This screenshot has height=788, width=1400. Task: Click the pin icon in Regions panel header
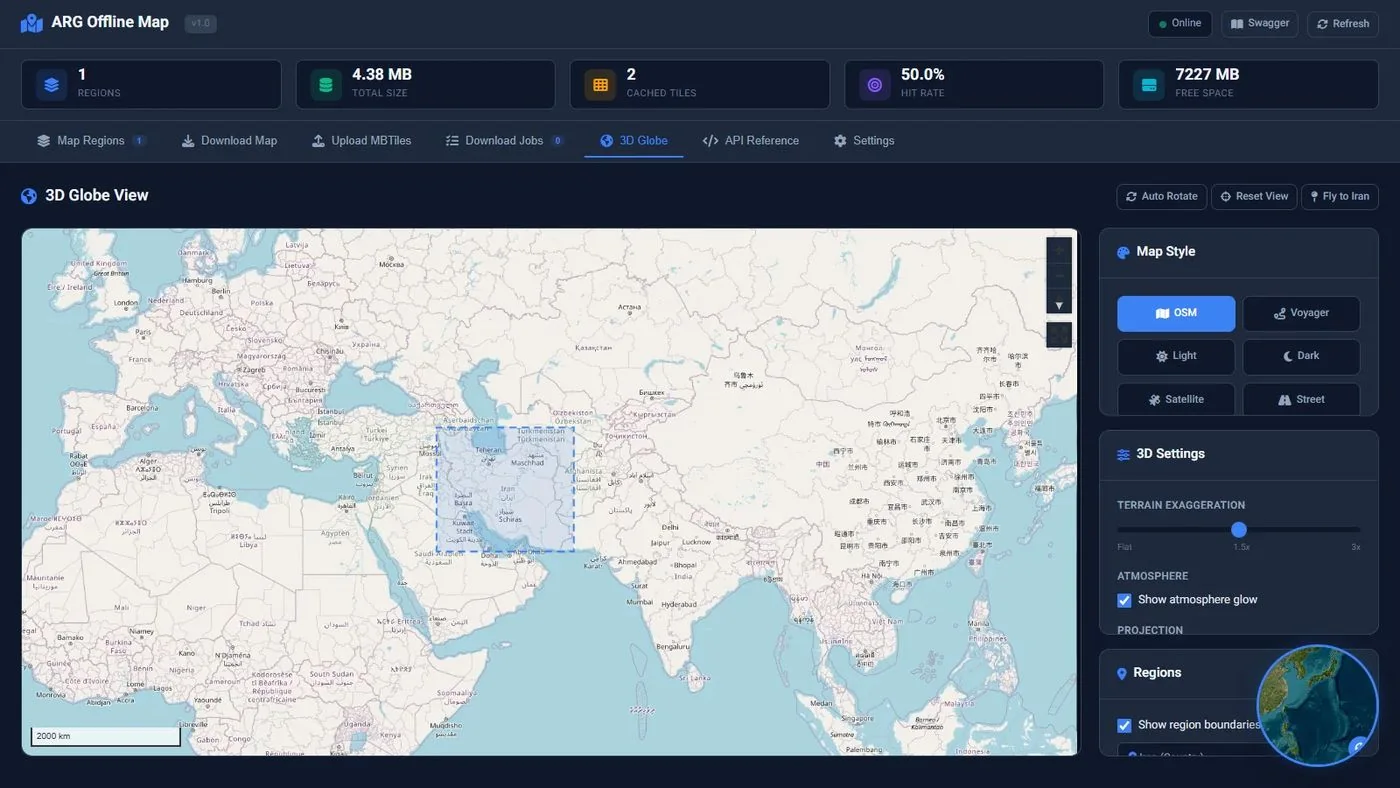point(1122,673)
